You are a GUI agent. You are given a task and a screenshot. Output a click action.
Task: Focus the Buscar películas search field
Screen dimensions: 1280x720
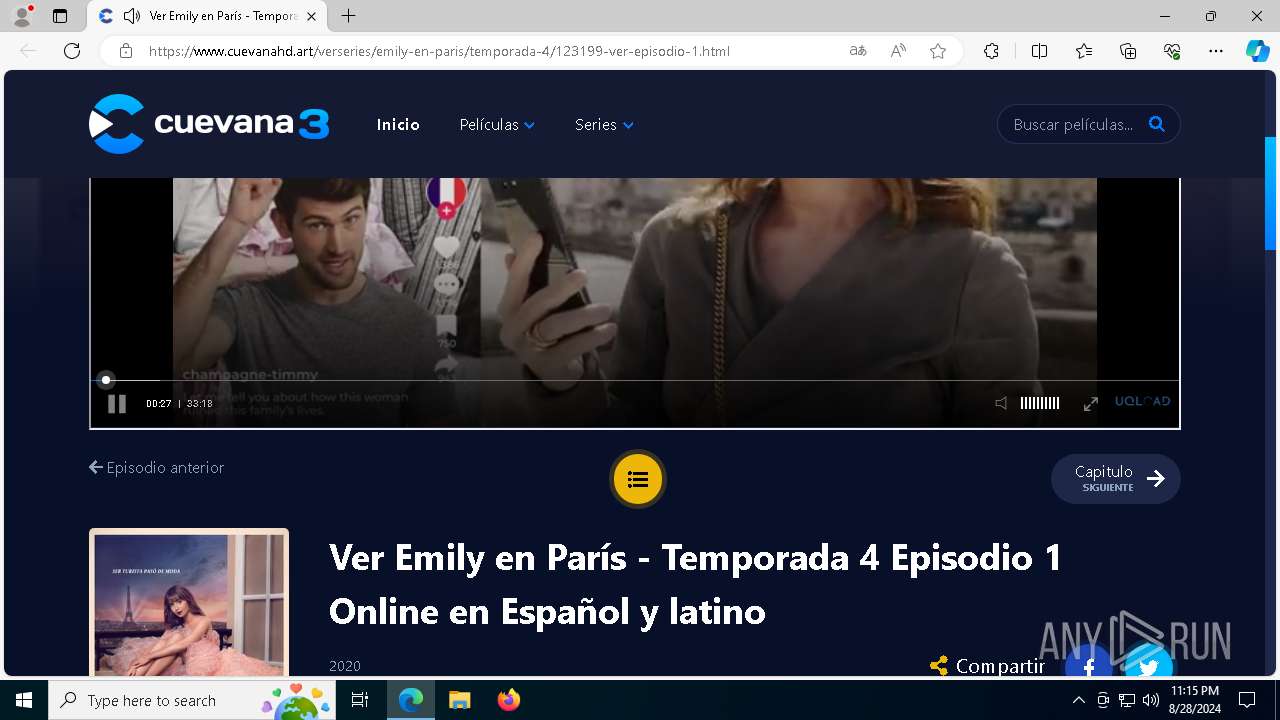click(1073, 125)
